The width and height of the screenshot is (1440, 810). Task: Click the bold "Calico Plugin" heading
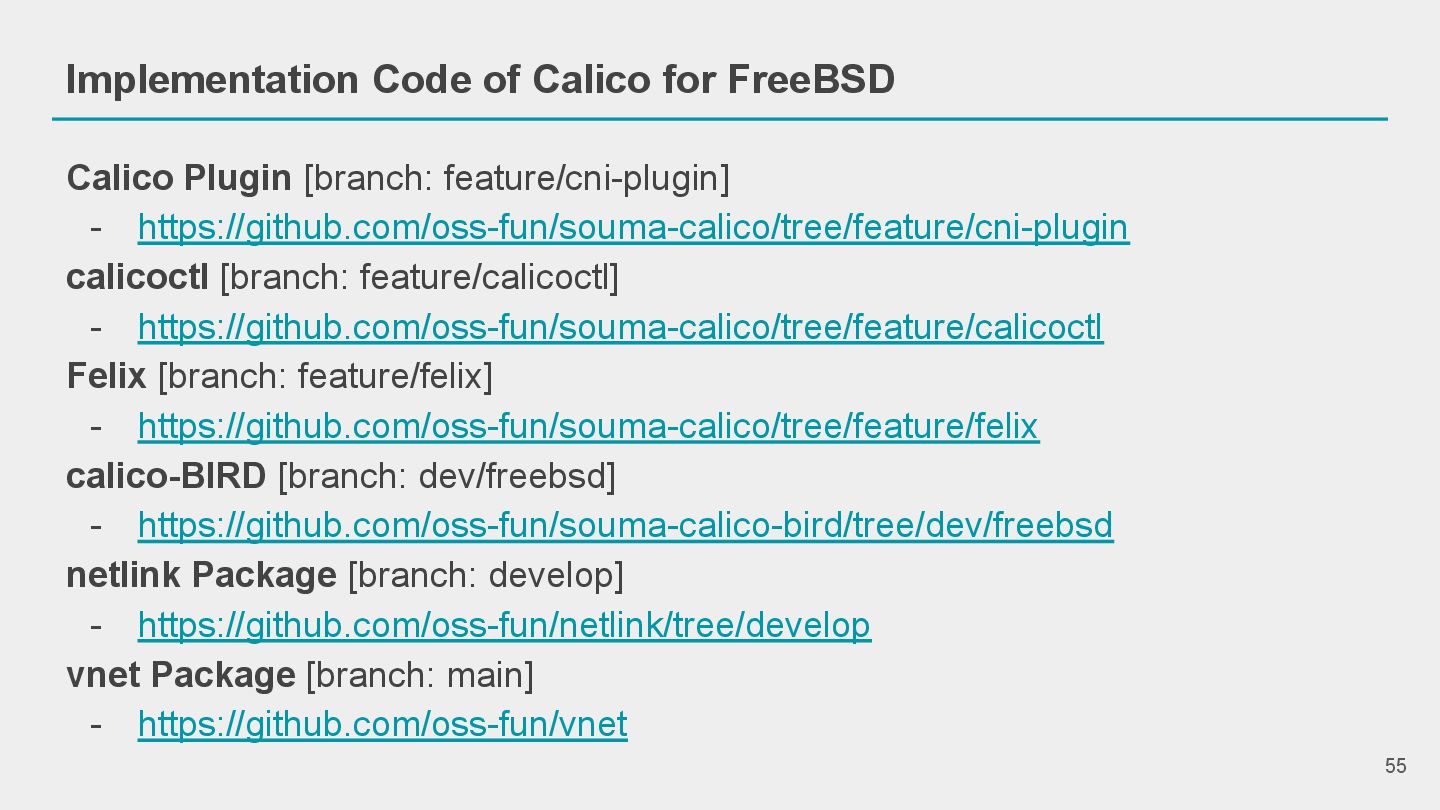coord(179,179)
